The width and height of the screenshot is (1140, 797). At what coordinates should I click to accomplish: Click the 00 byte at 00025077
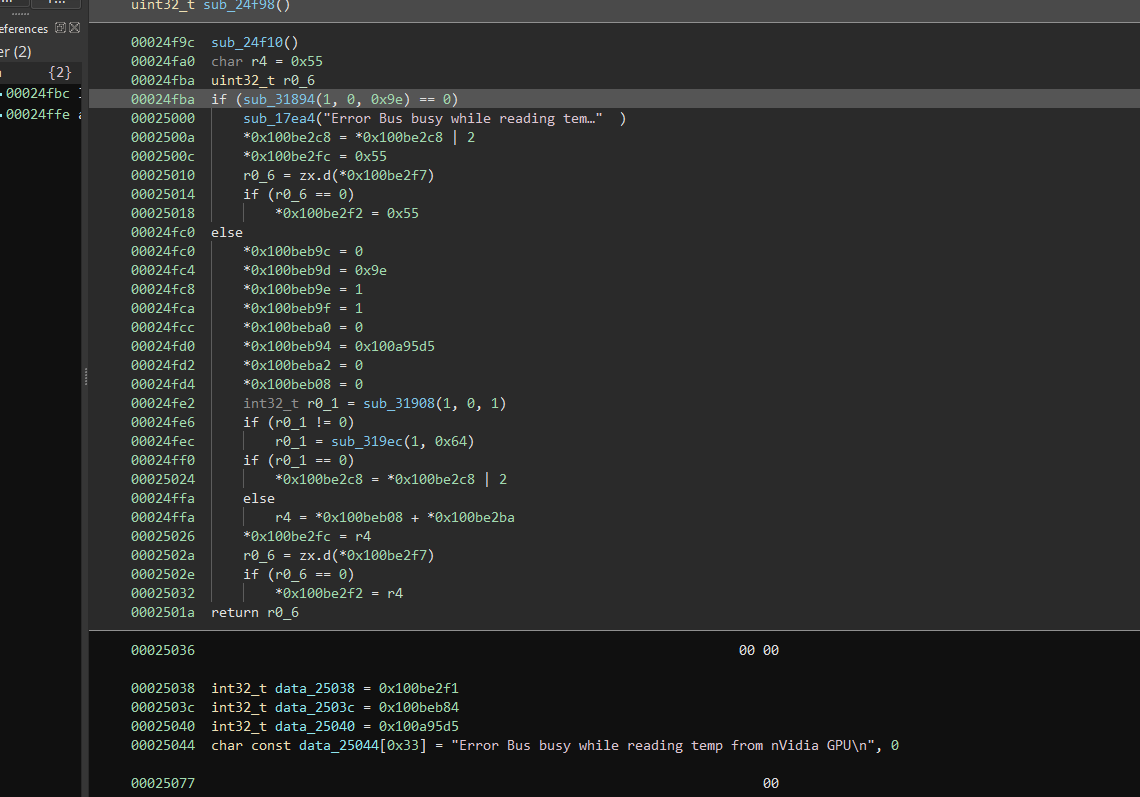(771, 782)
